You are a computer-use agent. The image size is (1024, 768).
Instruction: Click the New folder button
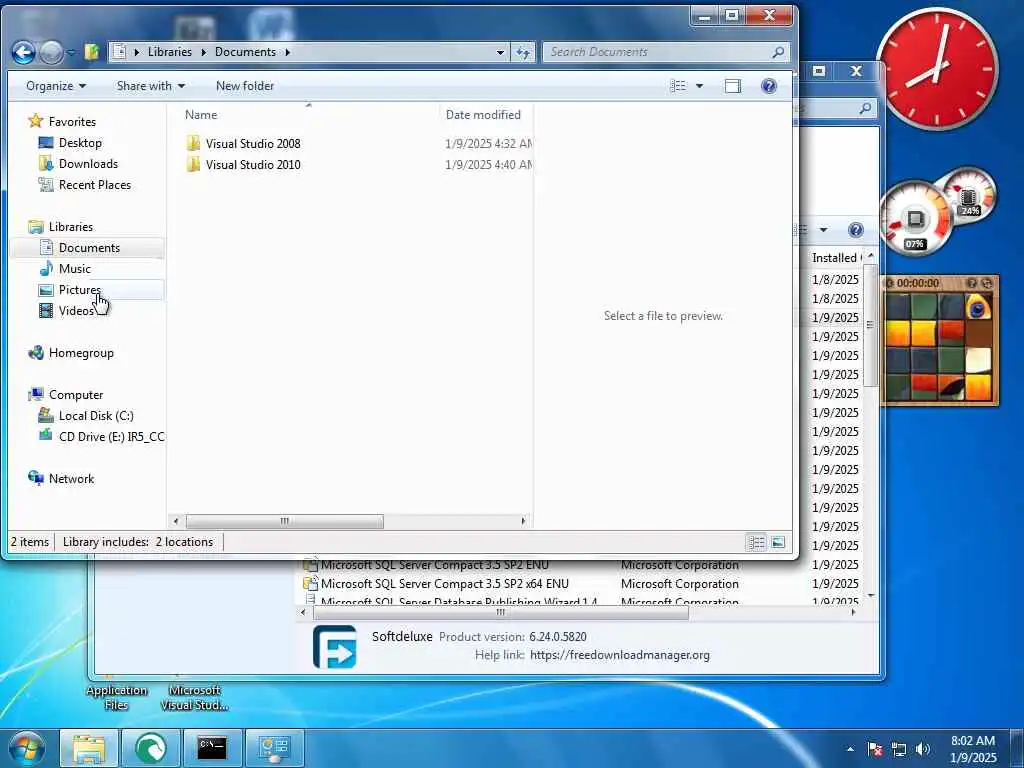(x=245, y=86)
